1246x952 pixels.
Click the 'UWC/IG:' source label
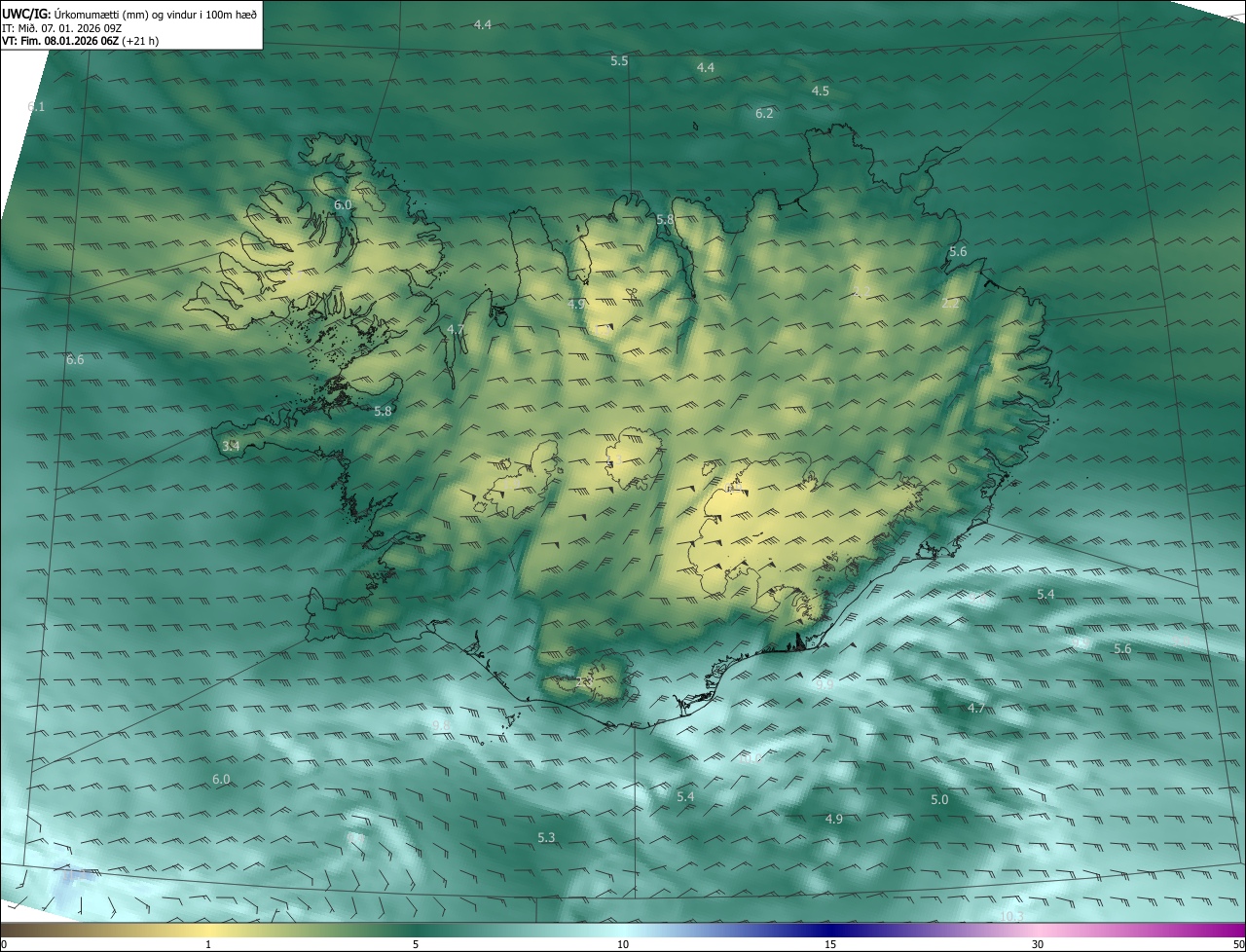coord(26,14)
